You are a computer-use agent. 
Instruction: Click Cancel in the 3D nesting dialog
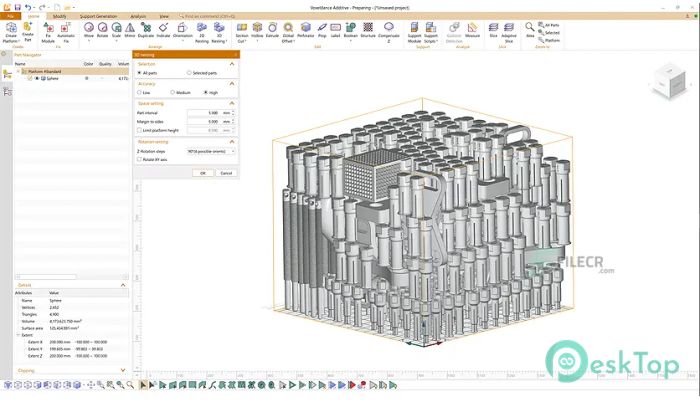pos(226,172)
